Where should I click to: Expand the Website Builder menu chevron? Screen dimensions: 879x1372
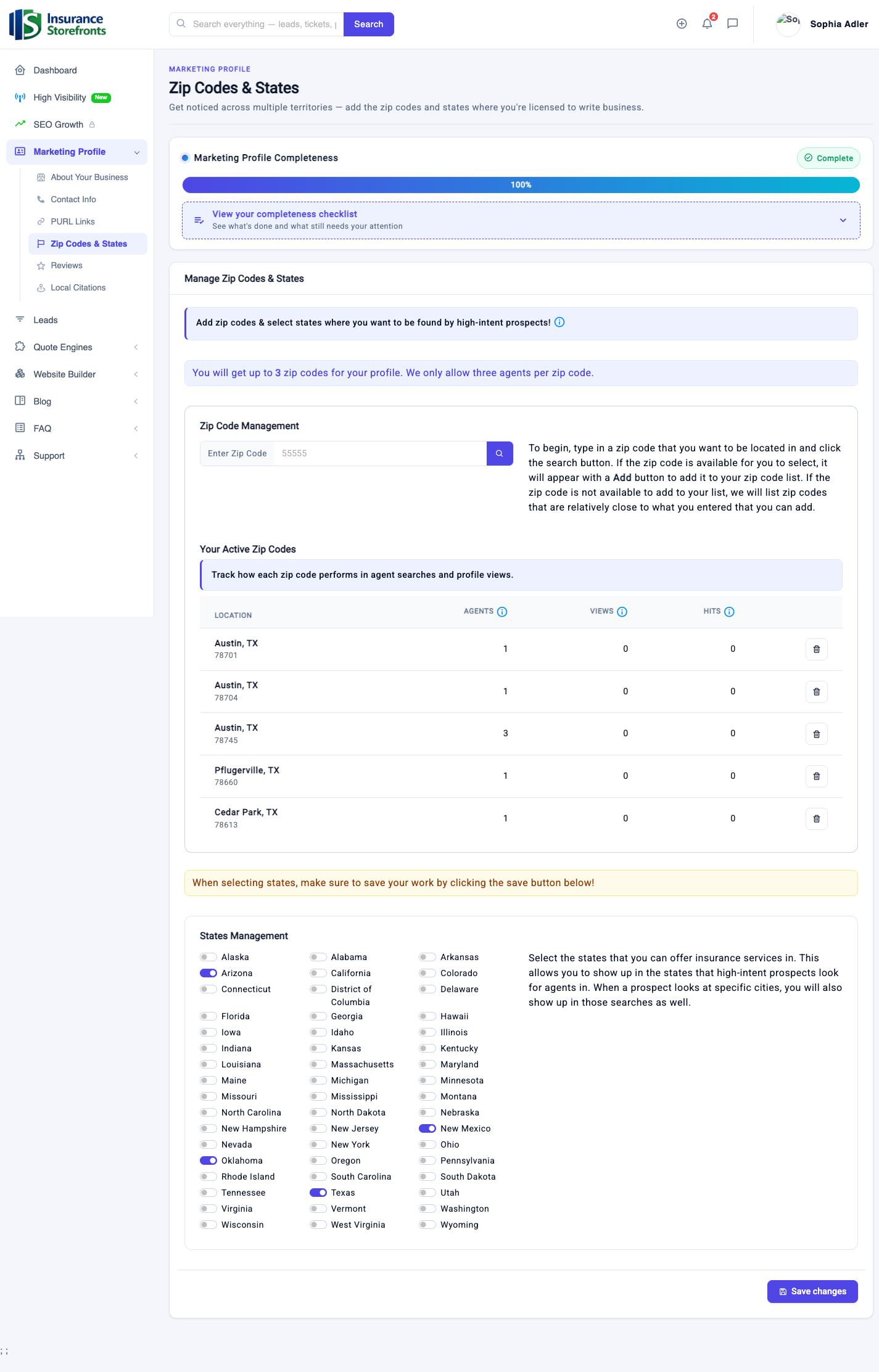pyautogui.click(x=136, y=374)
